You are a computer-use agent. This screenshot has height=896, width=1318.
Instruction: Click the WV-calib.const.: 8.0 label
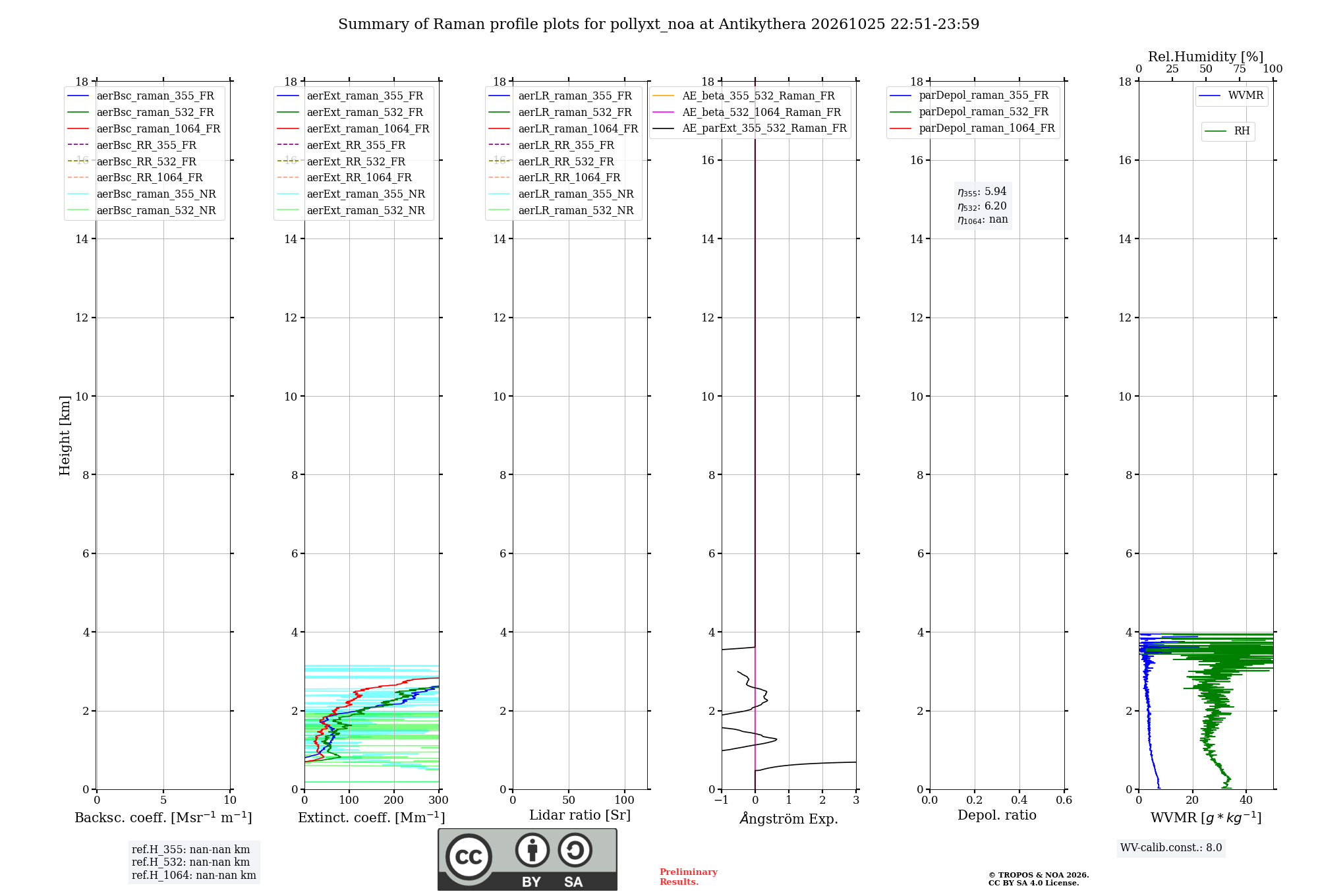pyautogui.click(x=1171, y=848)
